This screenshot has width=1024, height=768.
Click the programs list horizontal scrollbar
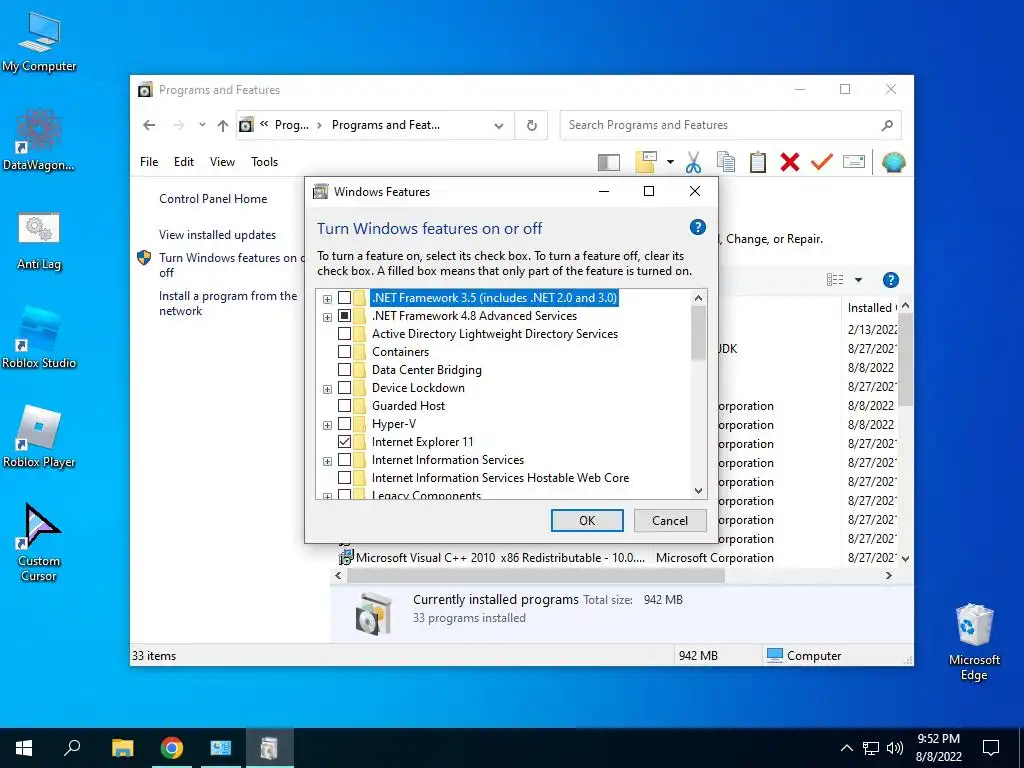tap(536, 575)
